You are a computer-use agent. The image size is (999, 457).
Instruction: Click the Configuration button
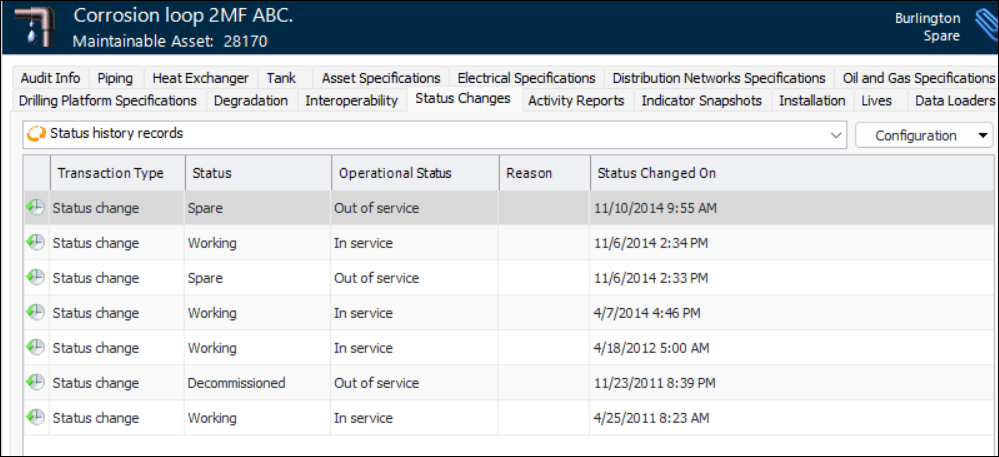click(915, 136)
